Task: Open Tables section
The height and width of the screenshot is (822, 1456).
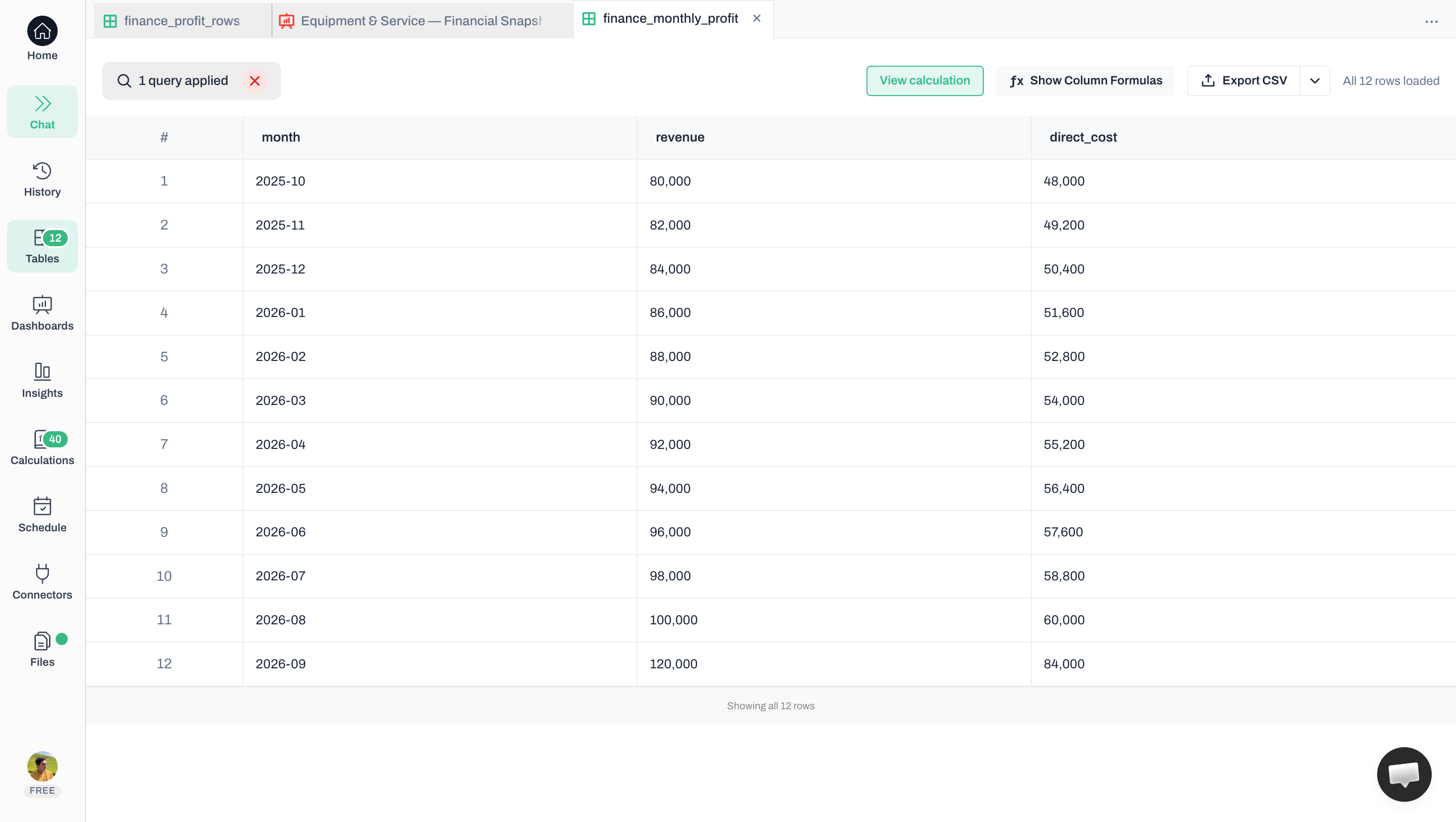Action: (42, 247)
